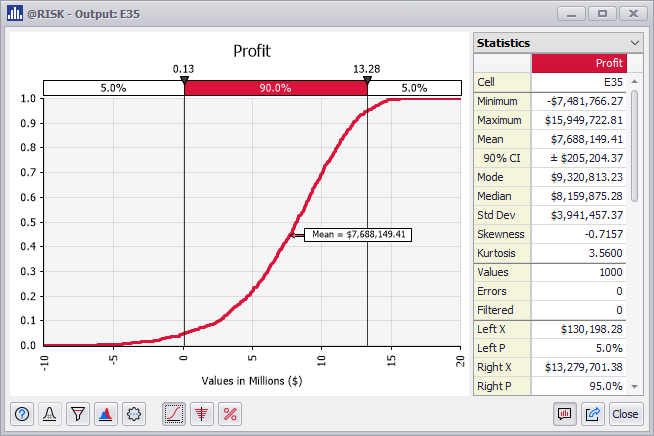Open the graph settings gear icon
This screenshot has width=654, height=436.
pos(132,414)
